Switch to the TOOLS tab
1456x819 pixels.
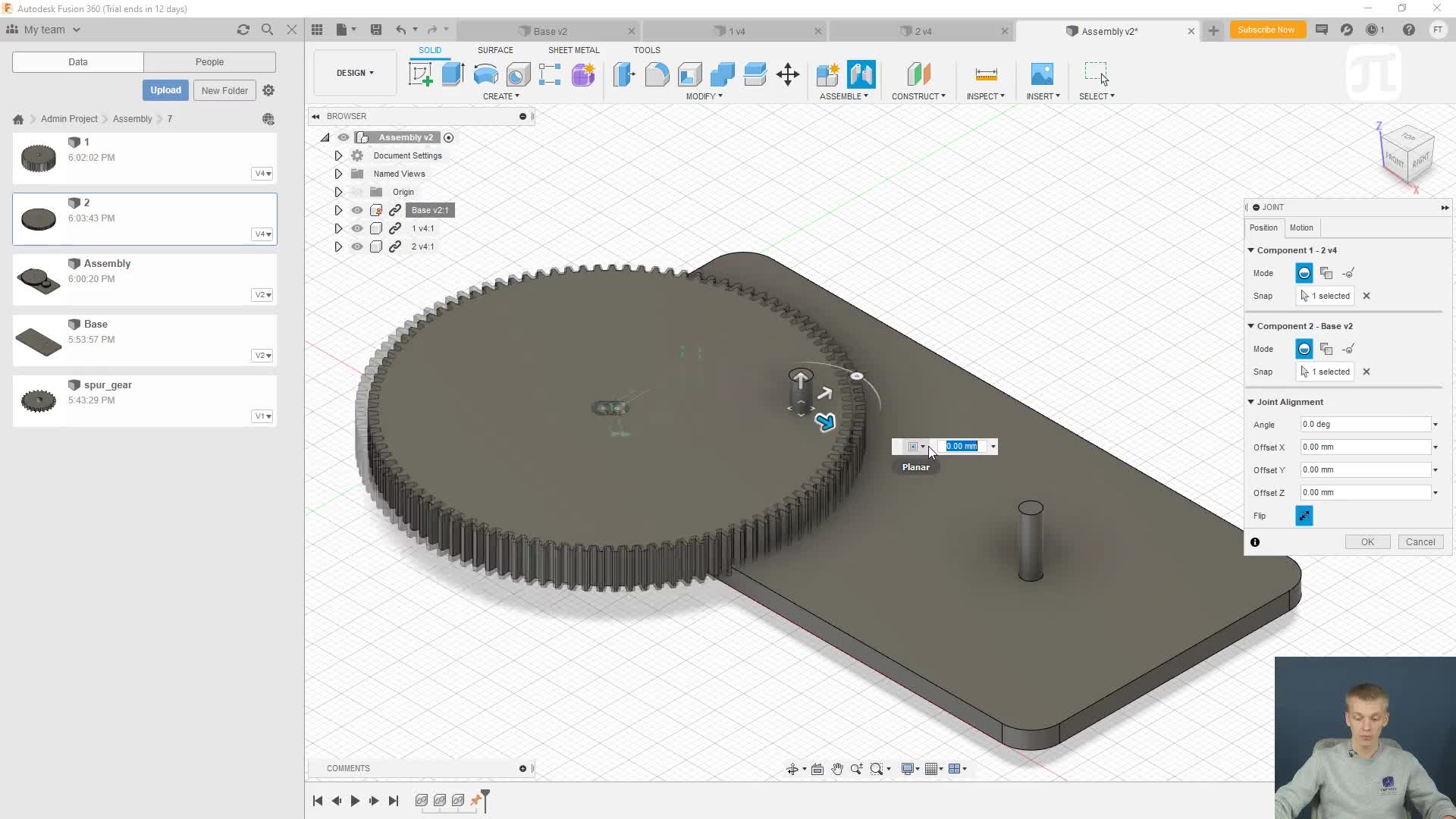(647, 50)
